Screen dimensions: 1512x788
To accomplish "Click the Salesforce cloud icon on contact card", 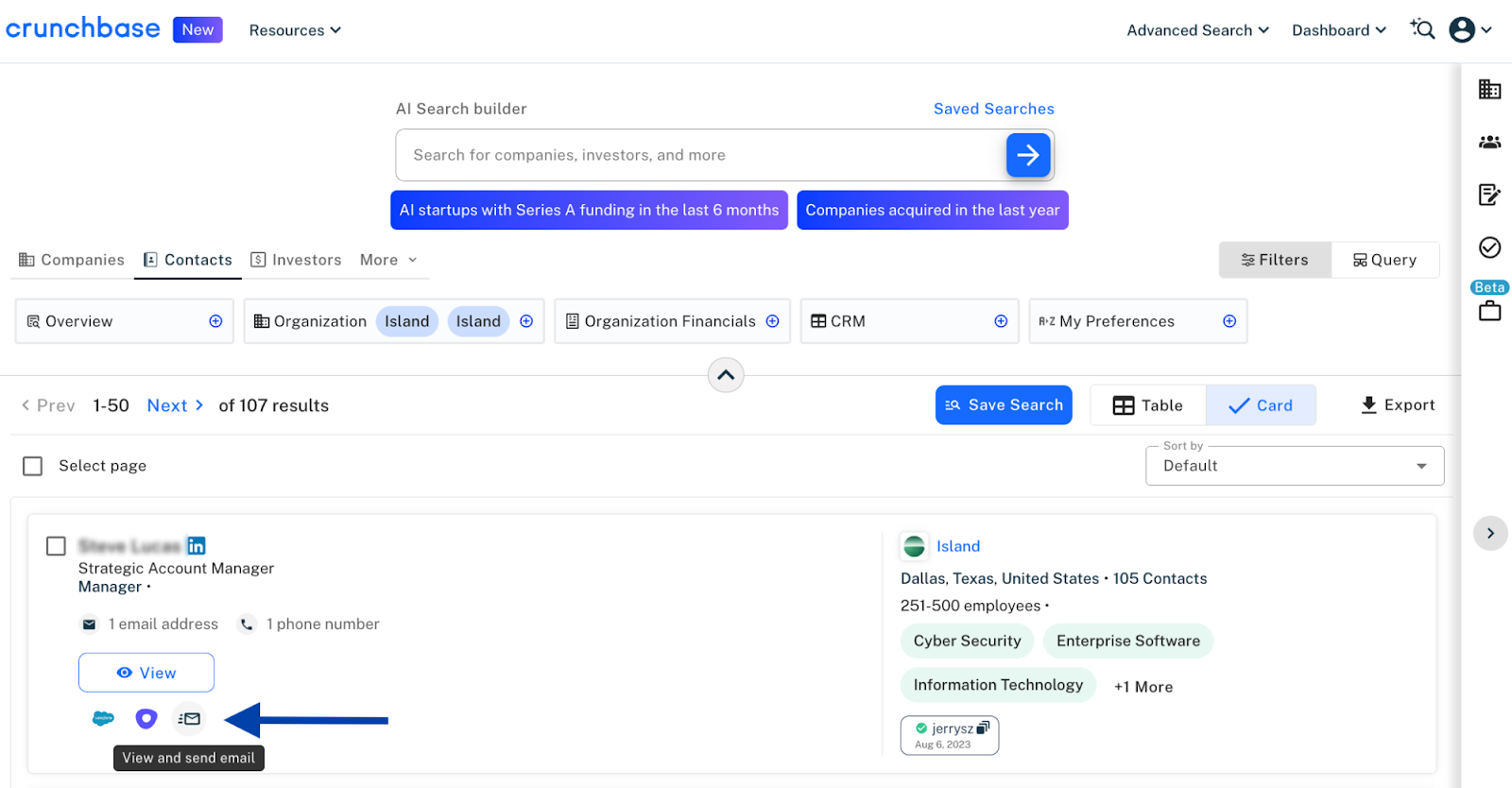I will 103,719.
